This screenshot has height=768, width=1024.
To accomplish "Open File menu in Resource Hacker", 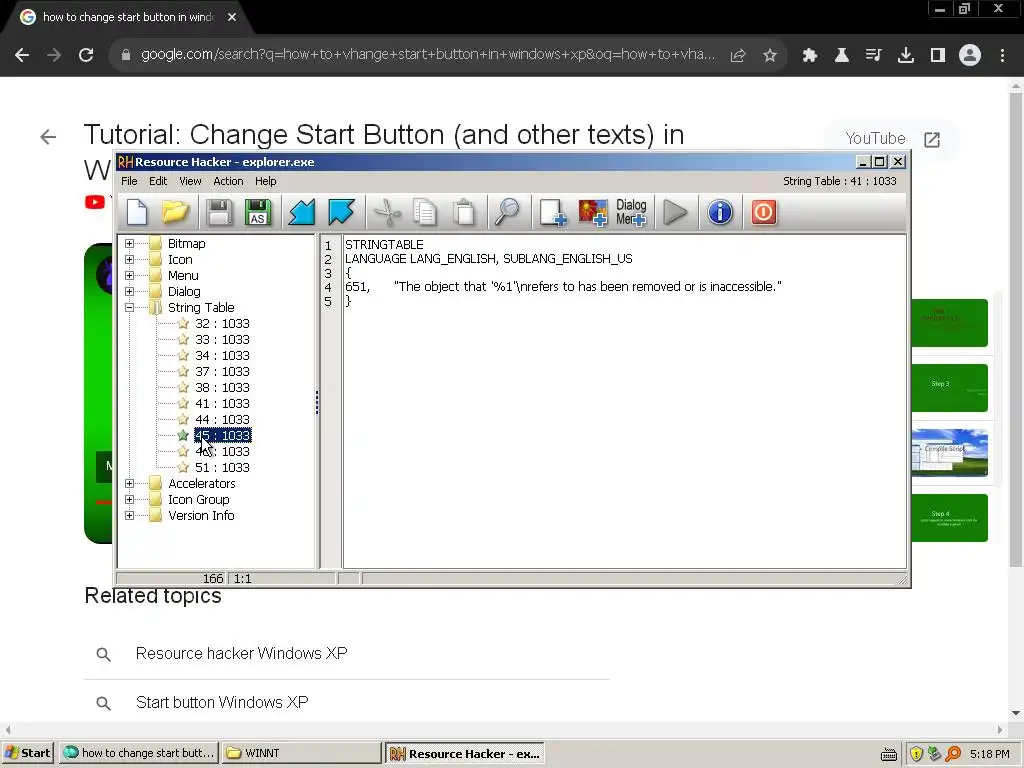I will tap(129, 181).
